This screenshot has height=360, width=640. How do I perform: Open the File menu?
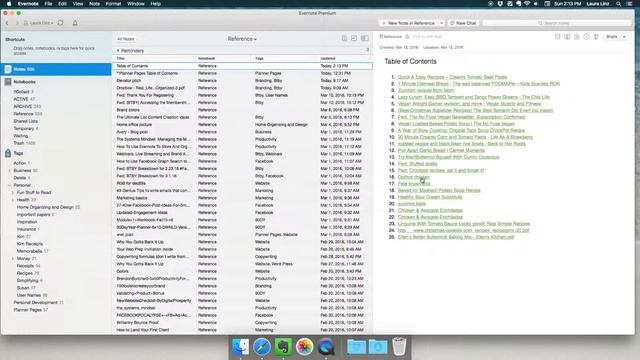pyautogui.click(x=48, y=4)
